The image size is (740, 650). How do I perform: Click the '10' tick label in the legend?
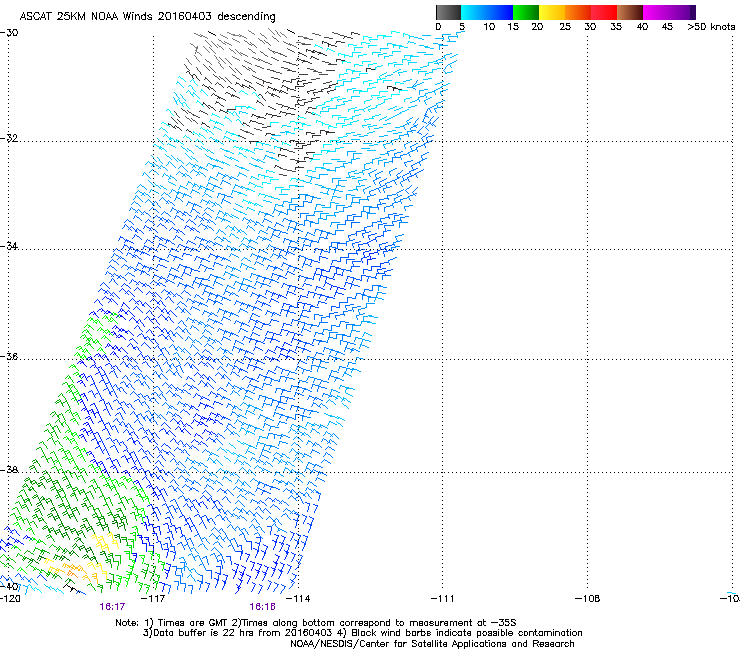[489, 27]
